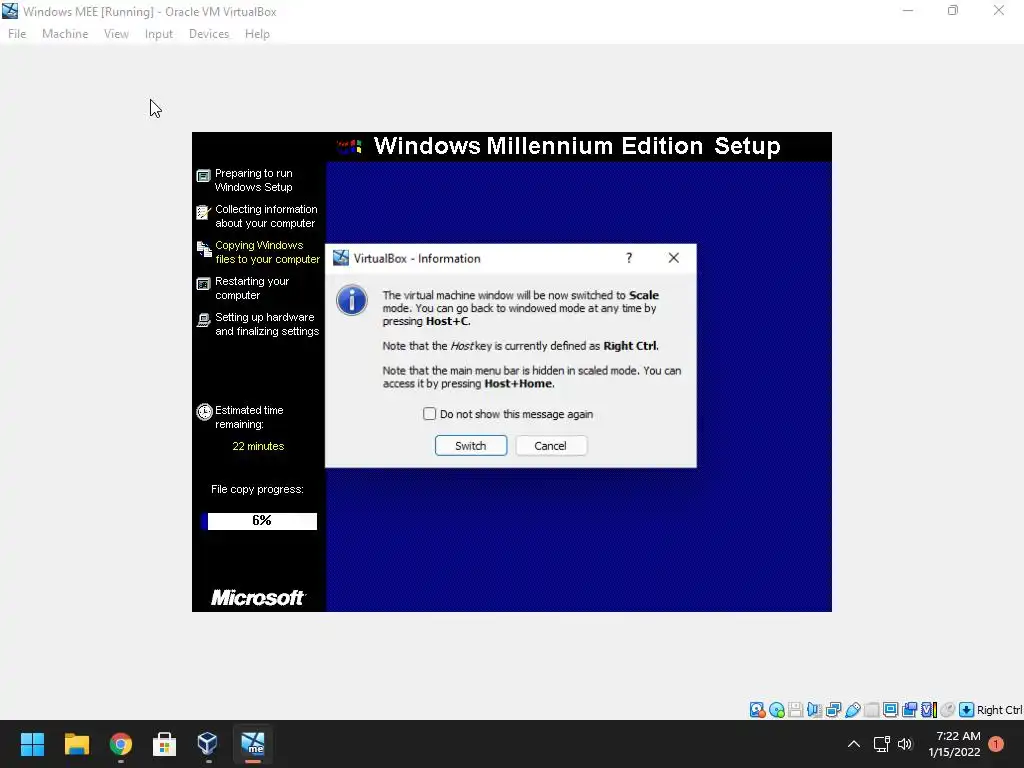Open VirtualBox Manager from the taskbar
This screenshot has height=768, width=1024.
point(208,744)
